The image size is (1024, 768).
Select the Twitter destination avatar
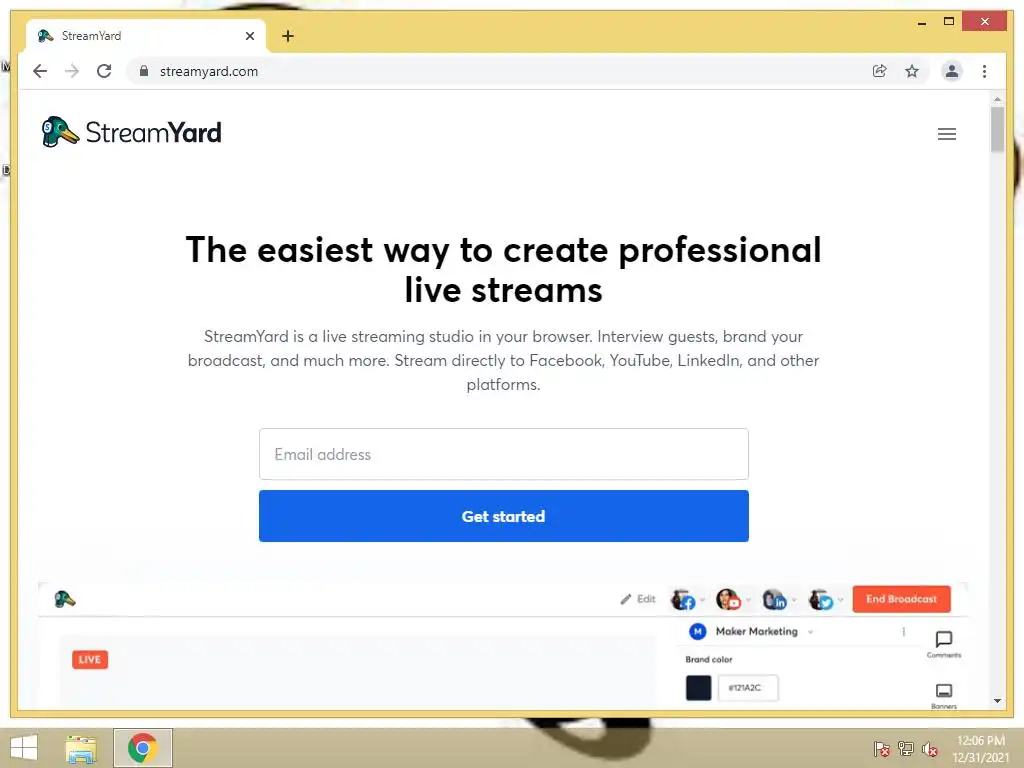click(821, 599)
